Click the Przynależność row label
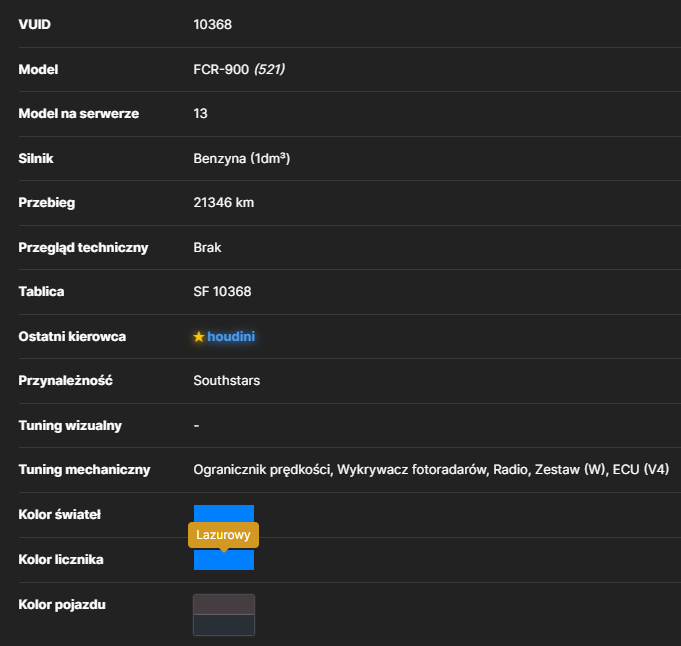This screenshot has width=681, height=646. pos(66,381)
